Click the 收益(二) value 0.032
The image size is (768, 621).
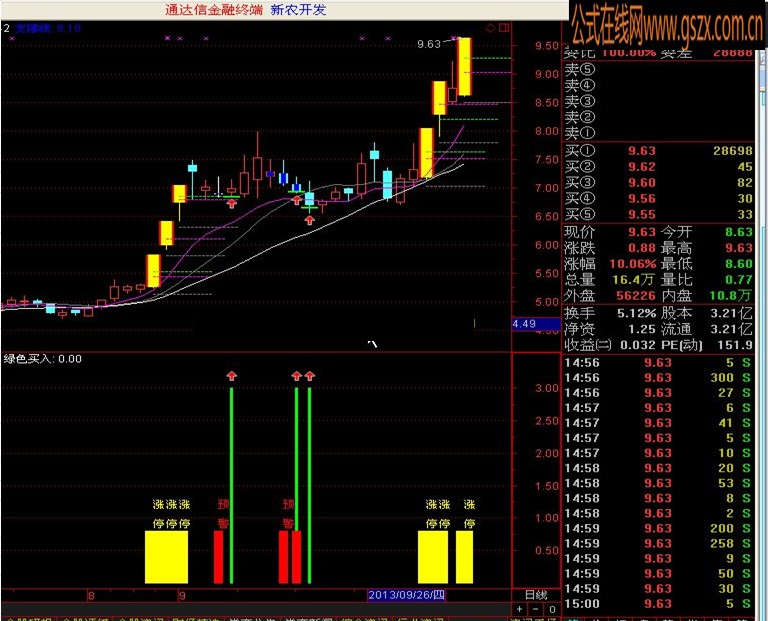638,345
